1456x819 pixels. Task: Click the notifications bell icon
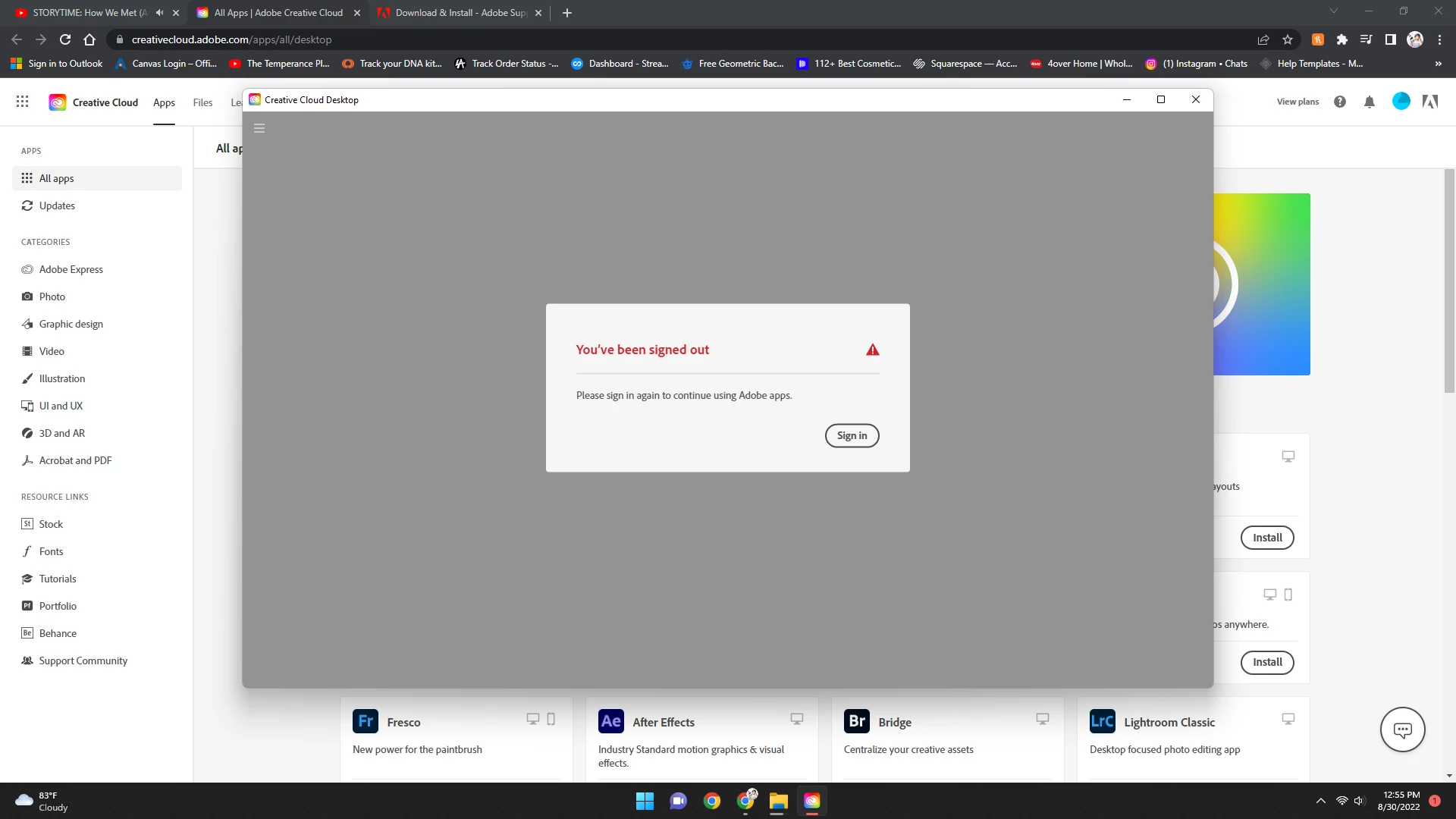1369,102
